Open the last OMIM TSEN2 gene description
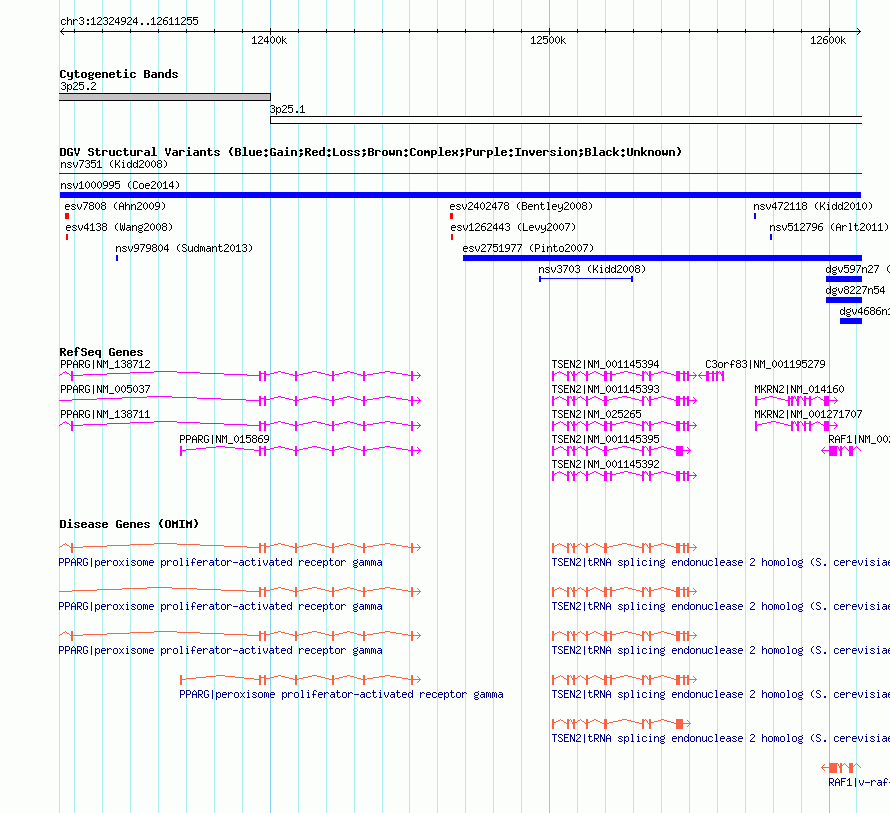 [720, 739]
